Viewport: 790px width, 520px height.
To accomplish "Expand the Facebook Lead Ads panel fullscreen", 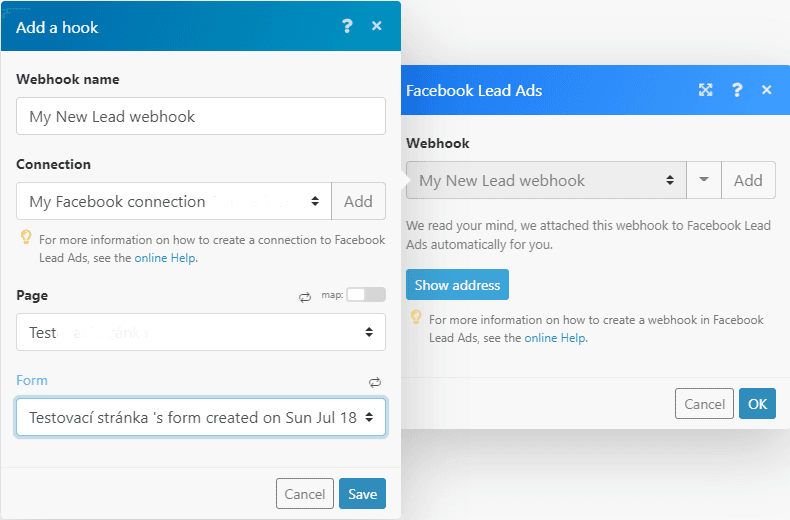I will click(x=706, y=90).
